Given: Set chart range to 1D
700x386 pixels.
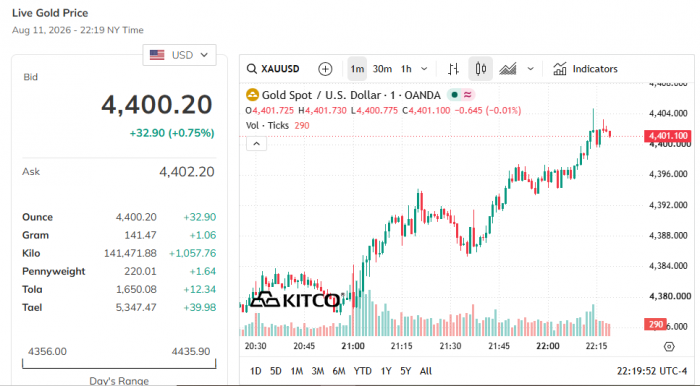Looking at the screenshot, I should coord(255,371).
